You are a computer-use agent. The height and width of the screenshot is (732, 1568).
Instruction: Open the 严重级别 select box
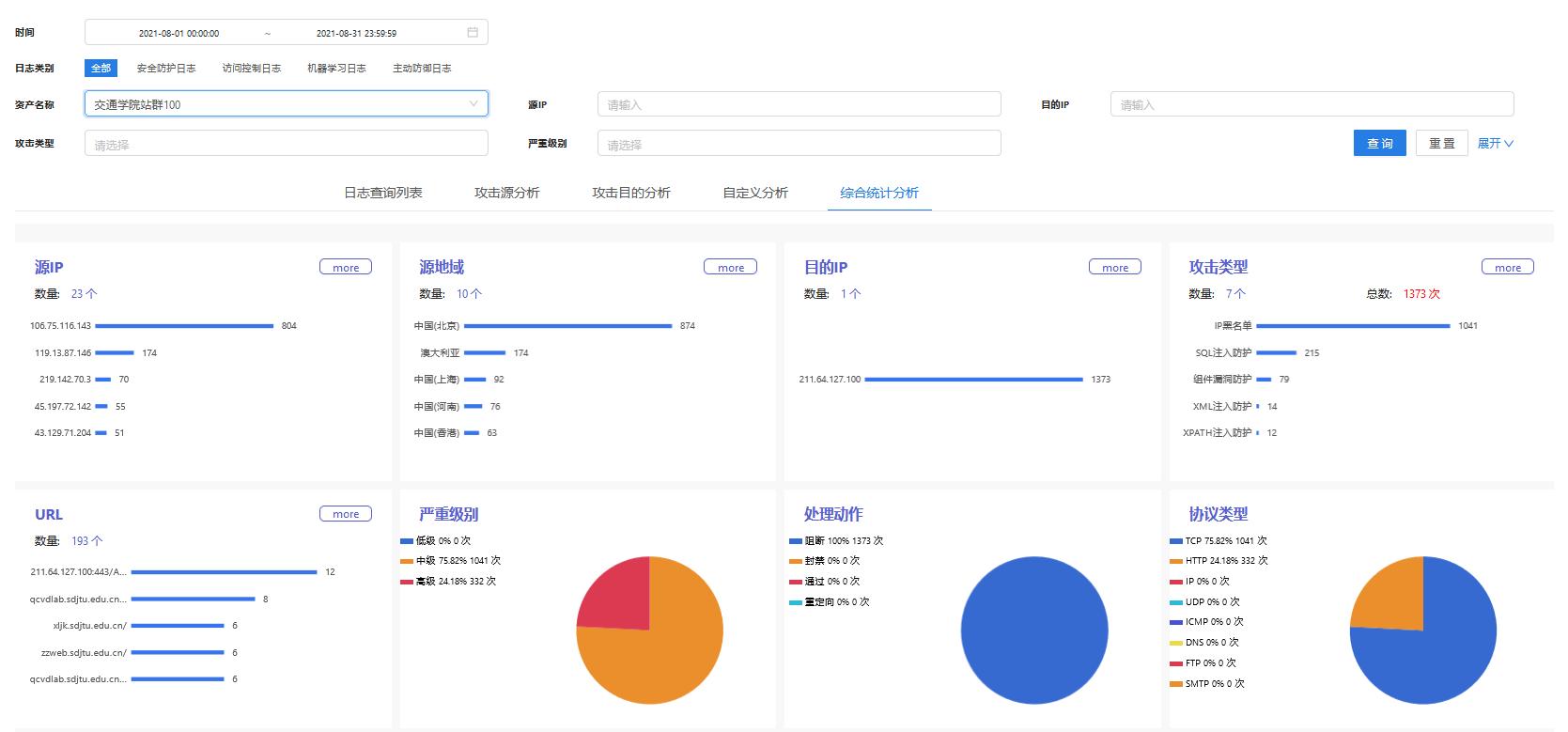click(800, 143)
